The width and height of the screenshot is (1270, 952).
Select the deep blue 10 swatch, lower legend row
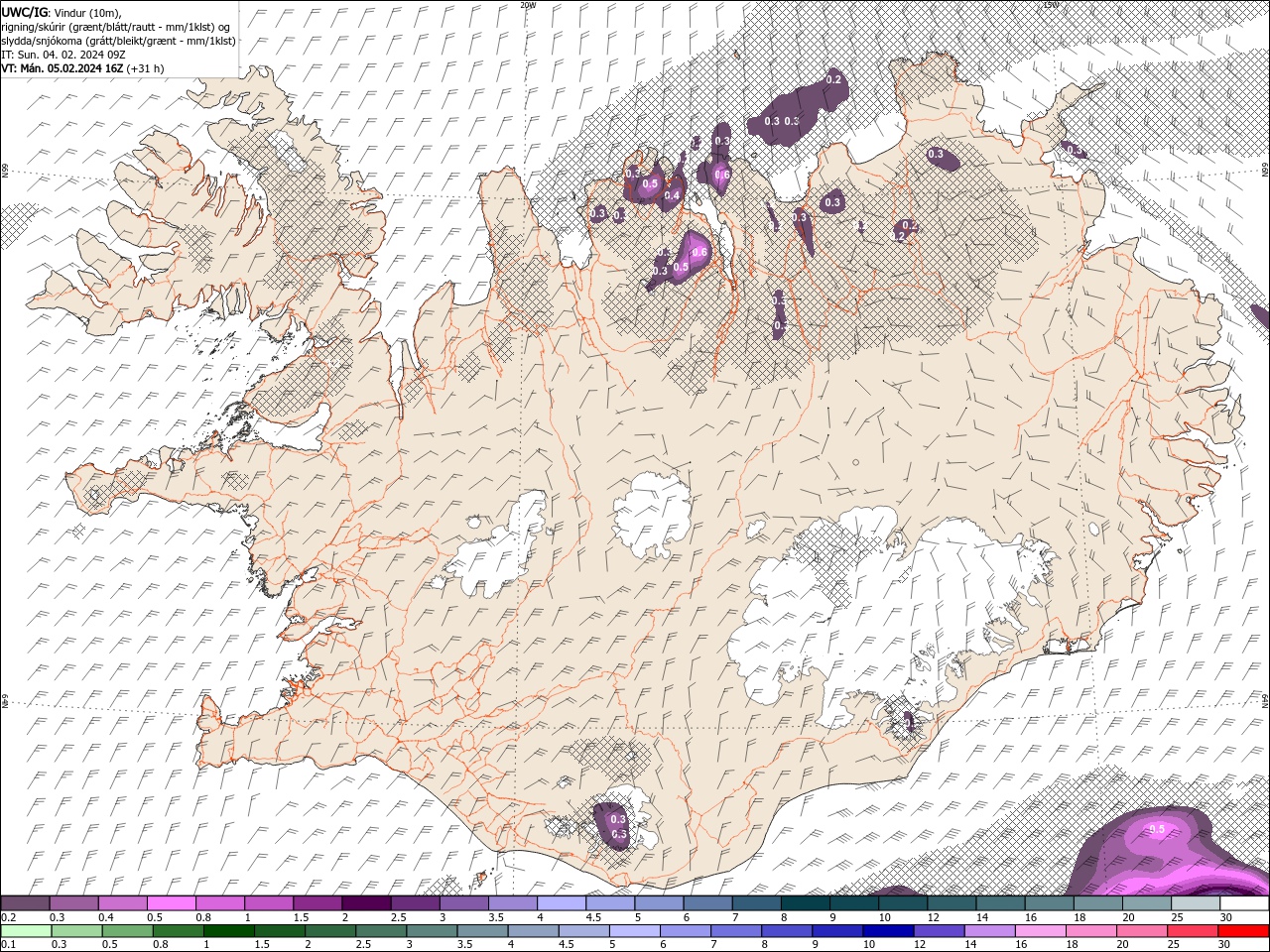[x=887, y=931]
